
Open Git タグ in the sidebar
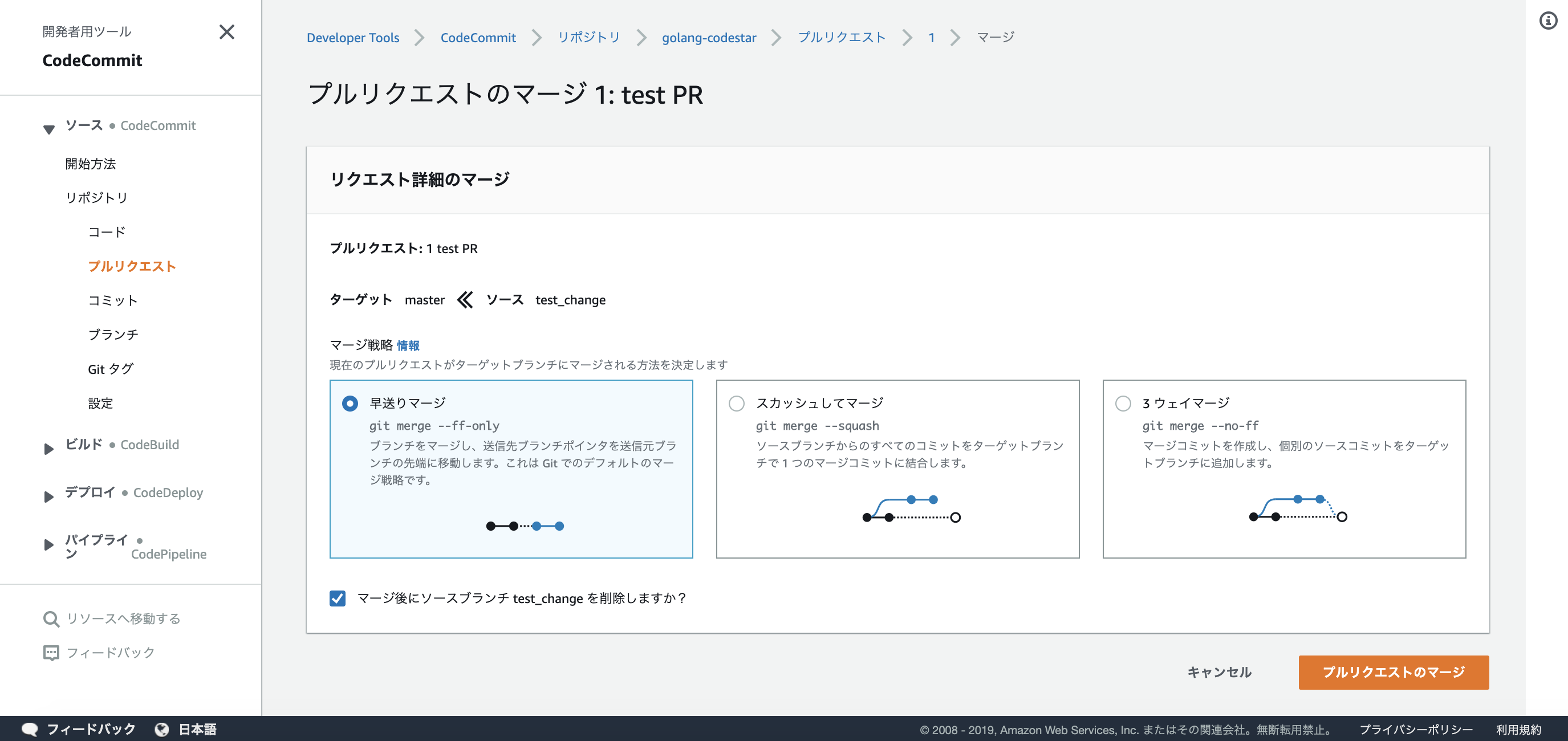pos(110,369)
